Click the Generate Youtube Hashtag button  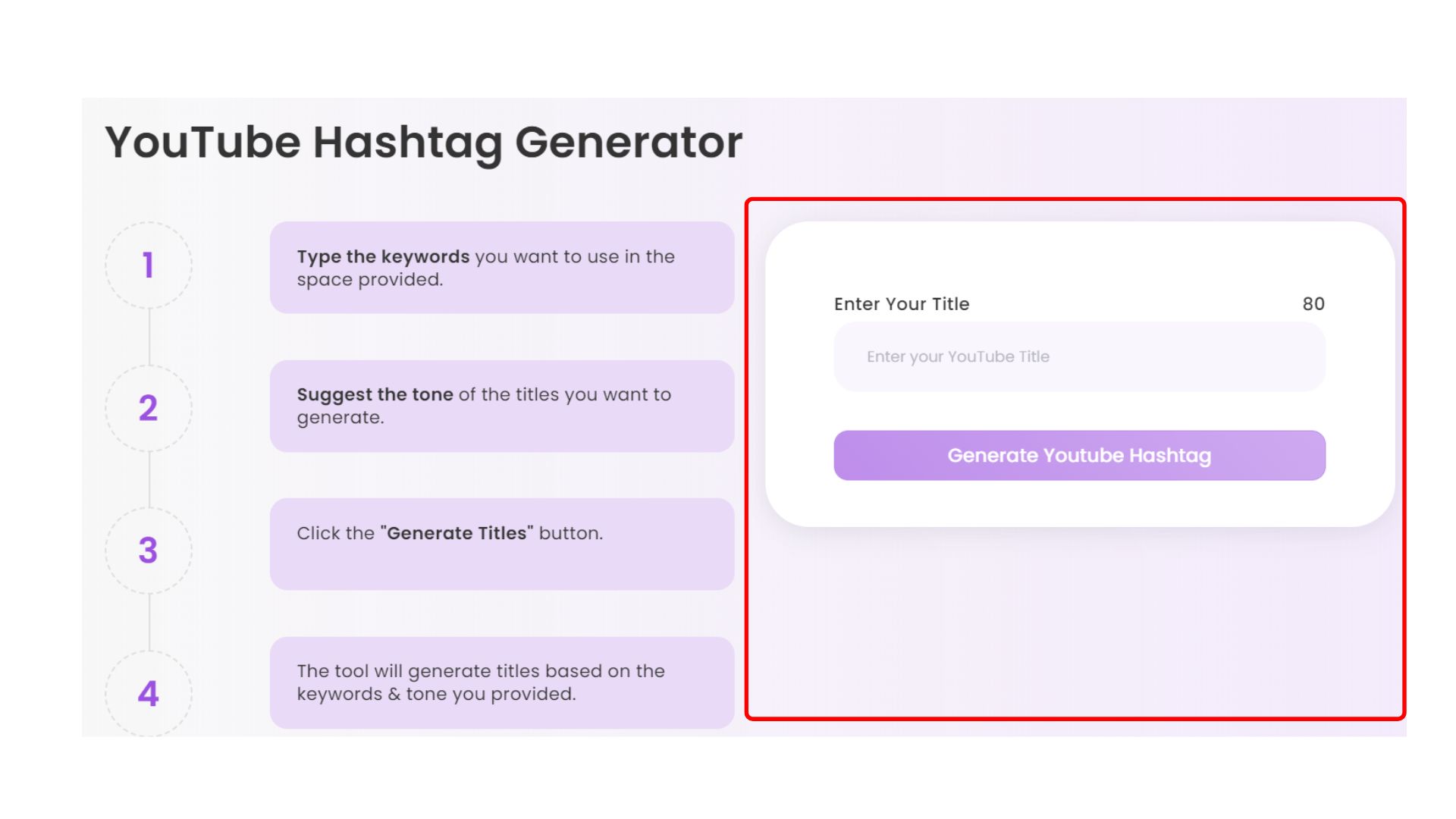point(1079,456)
